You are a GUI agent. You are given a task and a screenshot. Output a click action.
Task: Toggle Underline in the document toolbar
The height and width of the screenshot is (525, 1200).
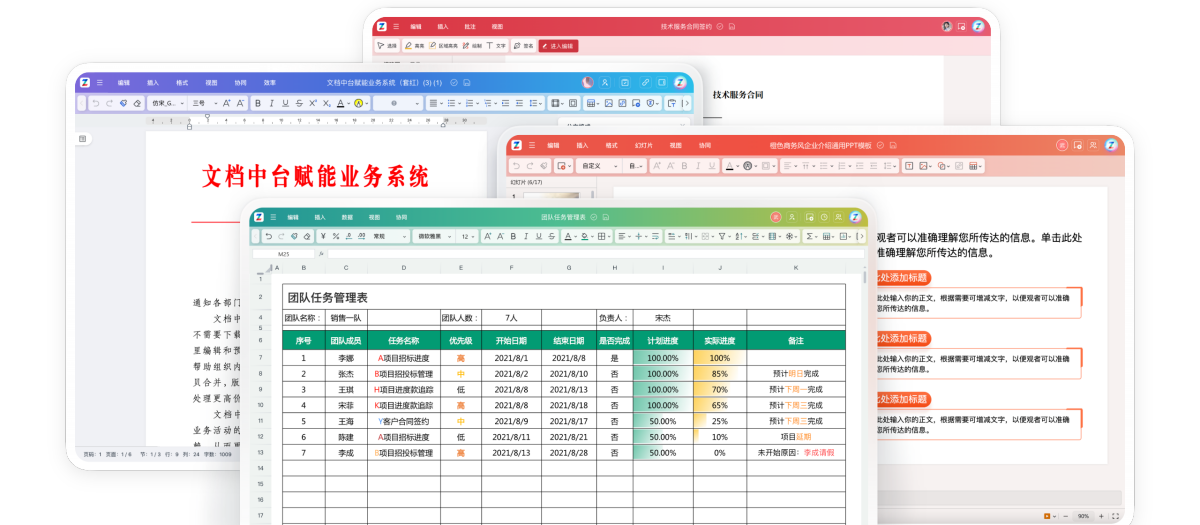(x=285, y=103)
